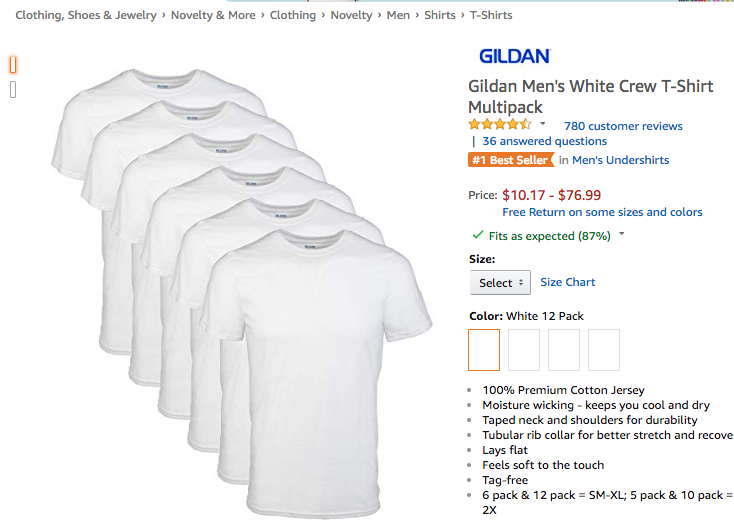
Task: Select the first image thumbnail at left
Action: click(x=13, y=65)
